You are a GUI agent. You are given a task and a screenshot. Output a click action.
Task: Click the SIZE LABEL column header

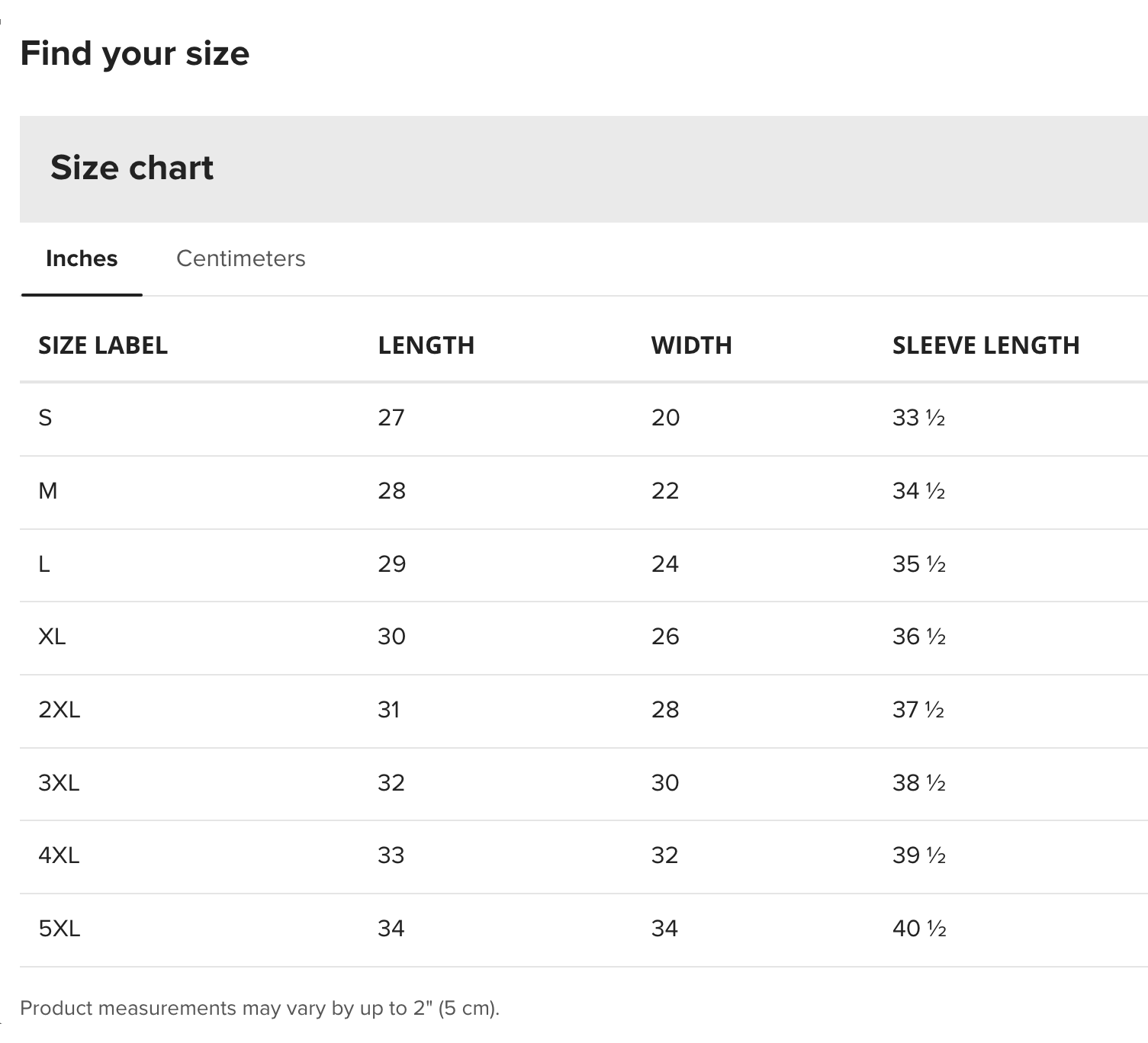pos(103,345)
